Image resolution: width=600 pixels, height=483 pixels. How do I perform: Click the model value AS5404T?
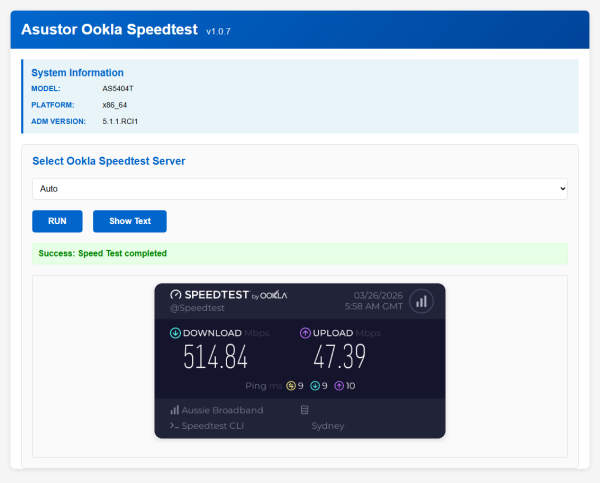(x=118, y=89)
